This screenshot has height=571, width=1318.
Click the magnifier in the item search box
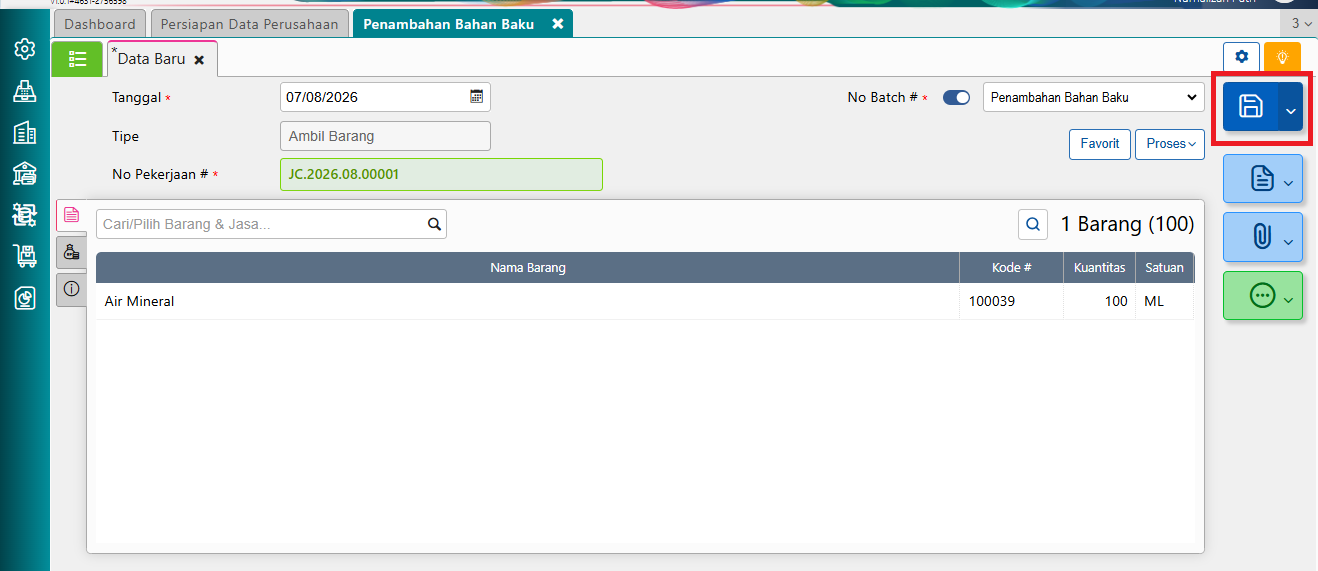click(x=434, y=224)
